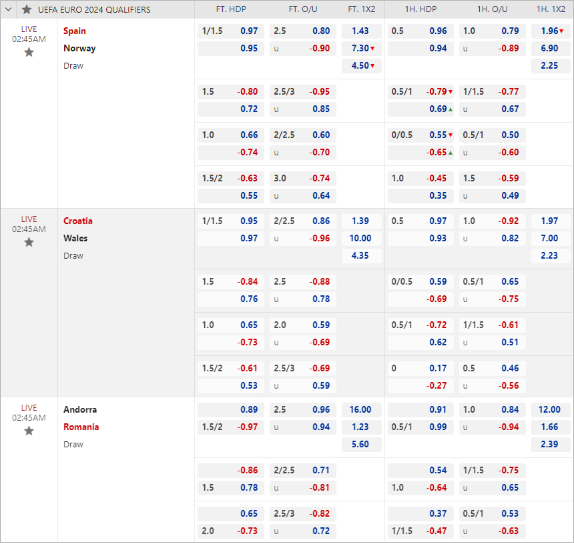574x543 pixels.
Task: Choose Spain first-half win odds 1.96
Action: (551, 31)
